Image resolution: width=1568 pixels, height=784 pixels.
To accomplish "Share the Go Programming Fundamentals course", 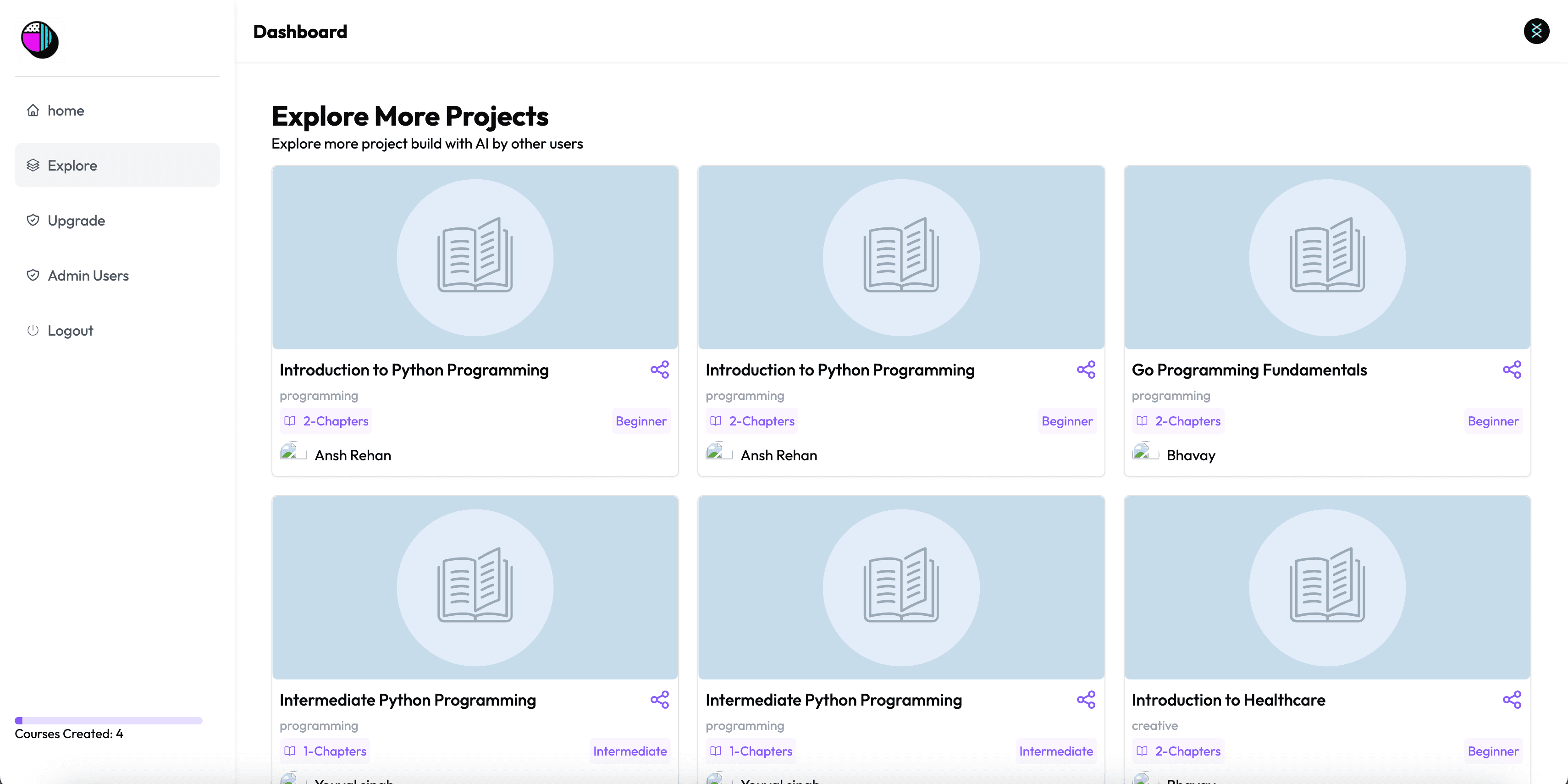I will [1512, 370].
